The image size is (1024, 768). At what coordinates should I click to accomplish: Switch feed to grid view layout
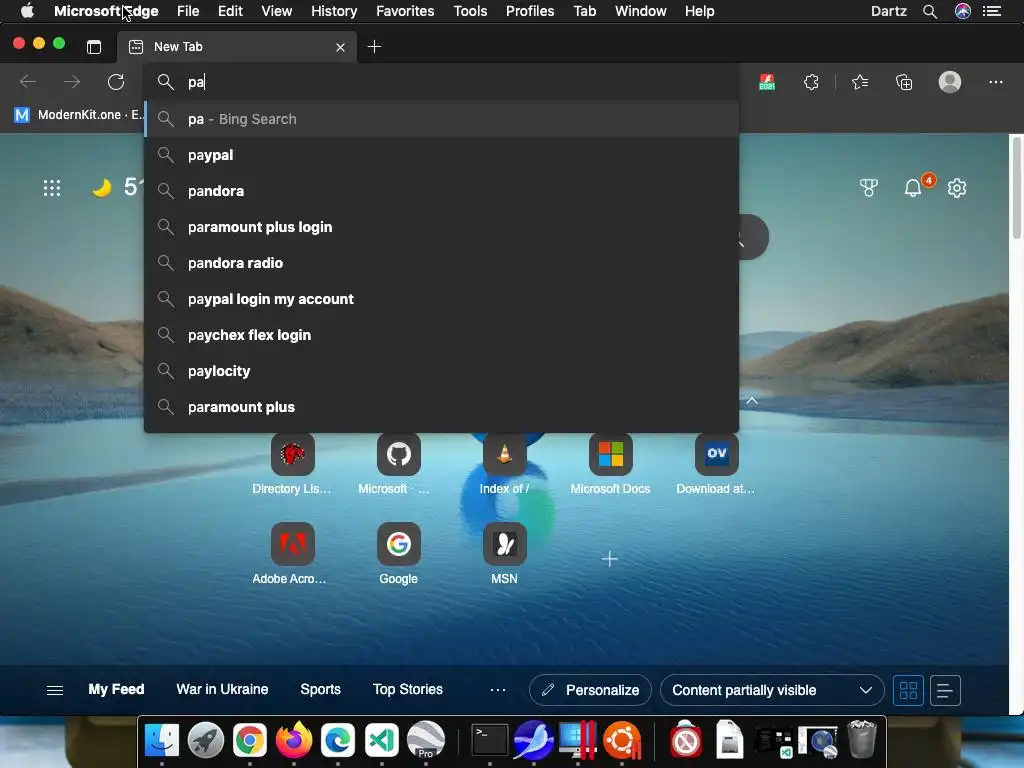pyautogui.click(x=908, y=690)
